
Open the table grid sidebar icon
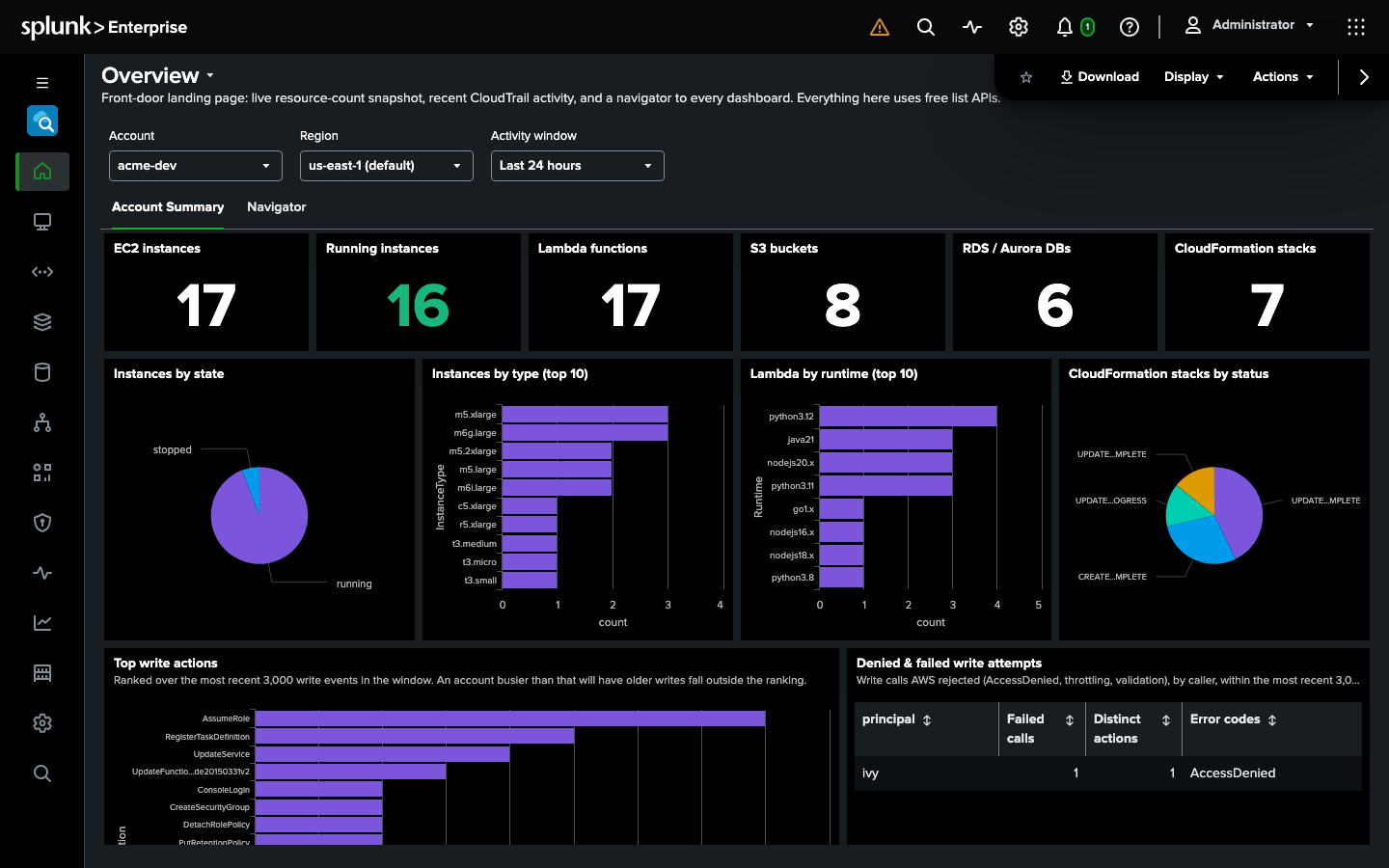[42, 673]
